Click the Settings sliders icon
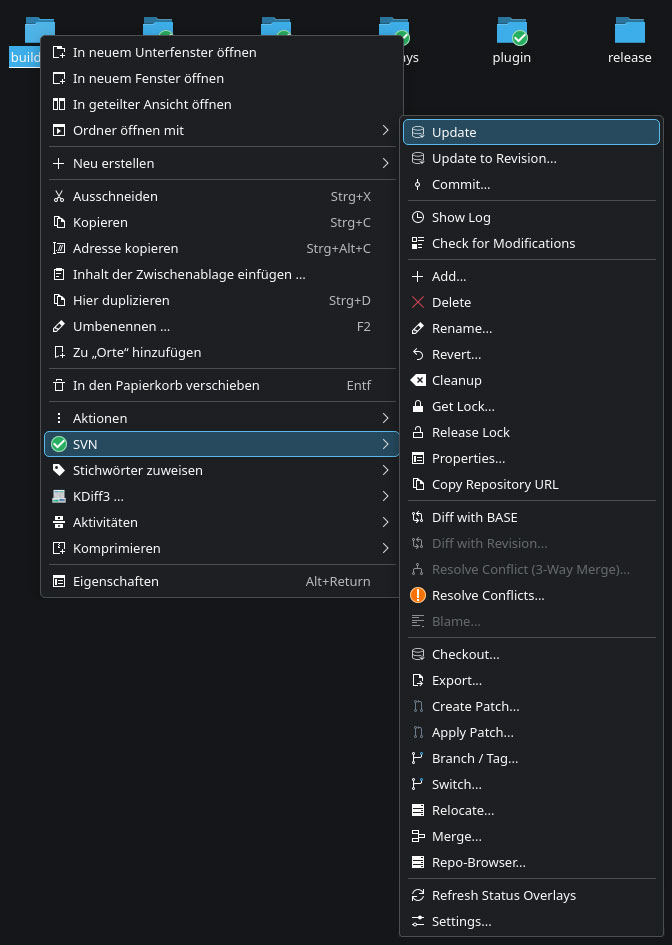 coord(418,921)
